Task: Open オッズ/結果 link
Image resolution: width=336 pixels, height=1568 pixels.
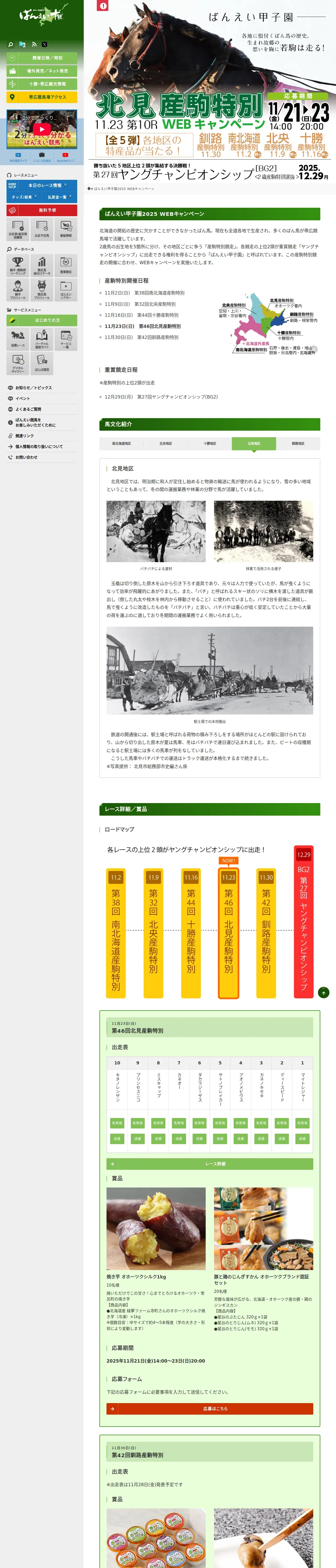Action: click(x=24, y=197)
